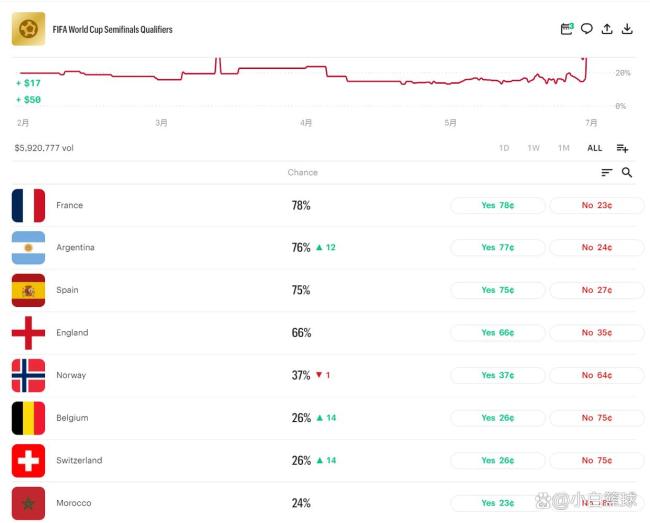This screenshot has width=650, height=523.
Task: Select the ALL time range
Action: click(x=594, y=148)
